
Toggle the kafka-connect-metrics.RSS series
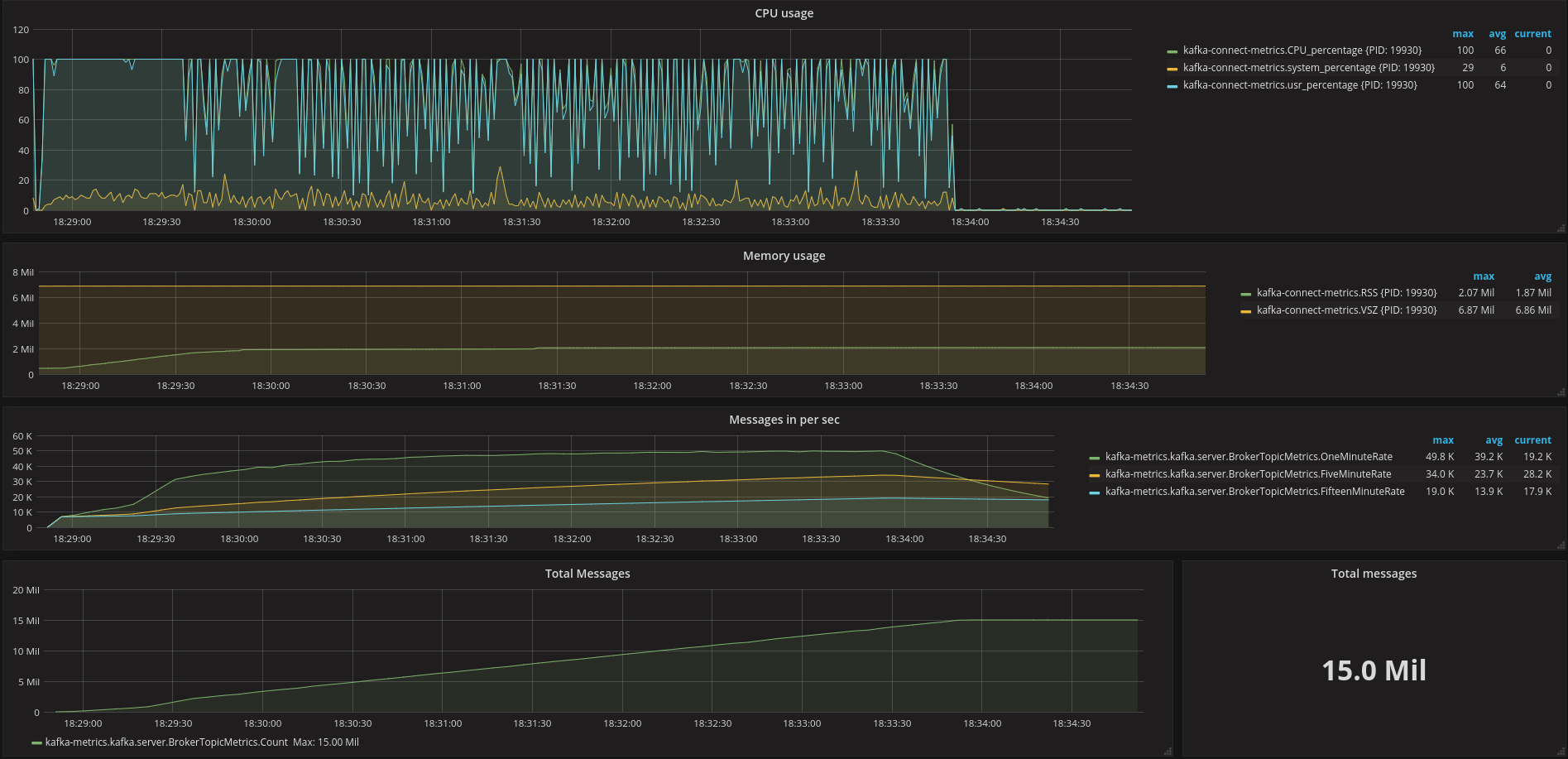coord(1346,293)
